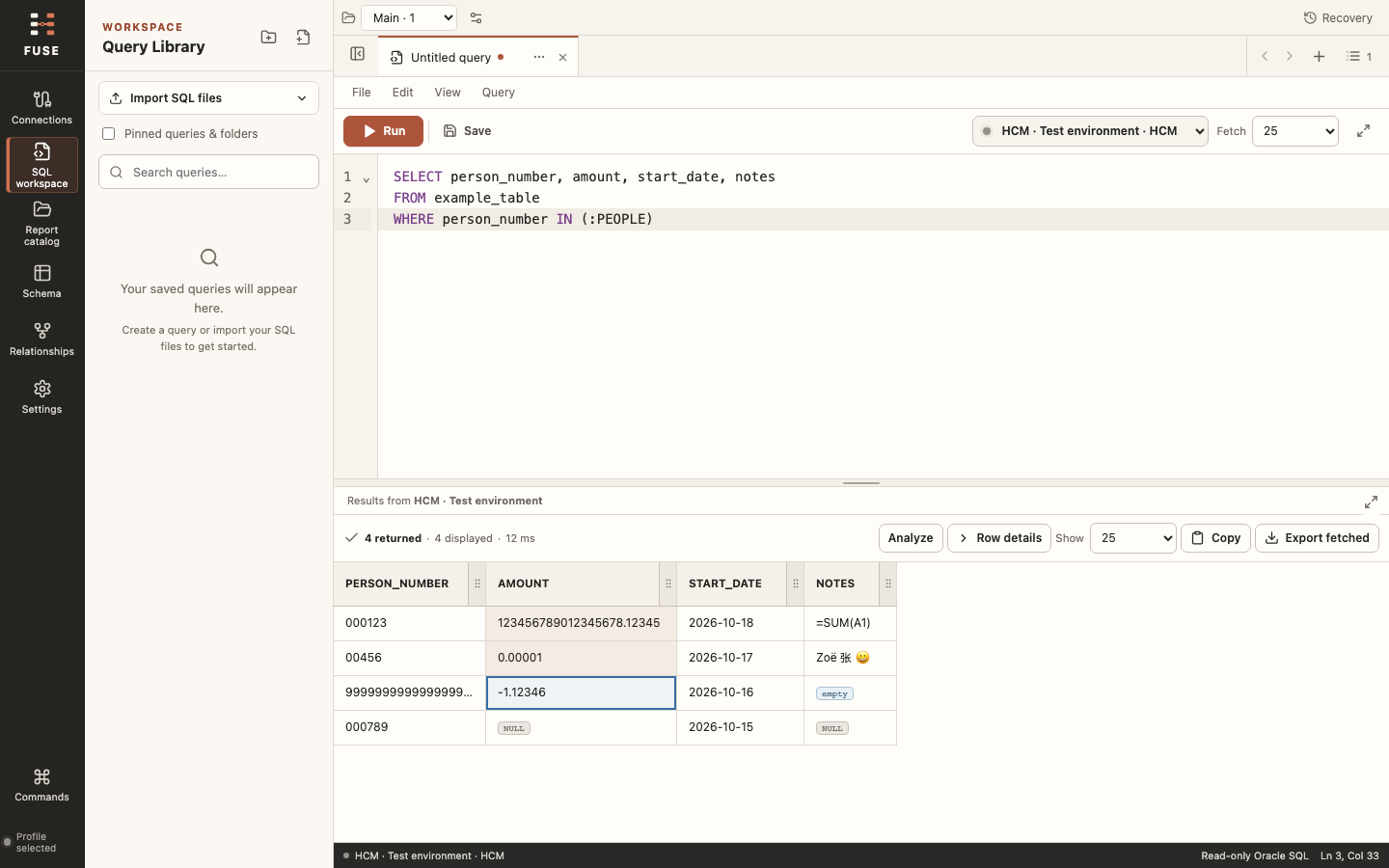Click the Analyze results button
Viewport: 1389px width, 868px height.
click(x=911, y=538)
